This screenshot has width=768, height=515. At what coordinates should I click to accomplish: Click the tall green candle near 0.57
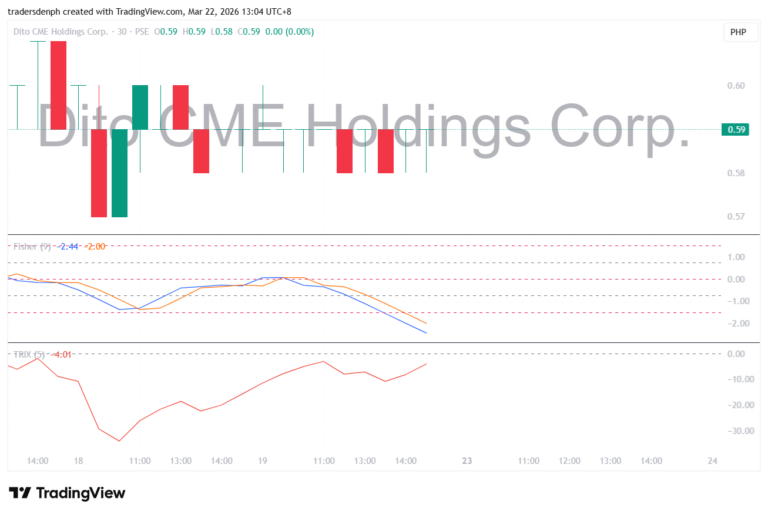pos(119,172)
